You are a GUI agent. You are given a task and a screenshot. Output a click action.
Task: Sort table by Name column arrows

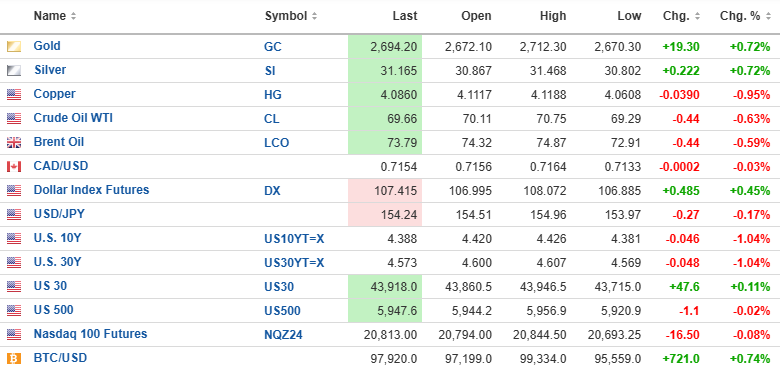[x=73, y=16]
